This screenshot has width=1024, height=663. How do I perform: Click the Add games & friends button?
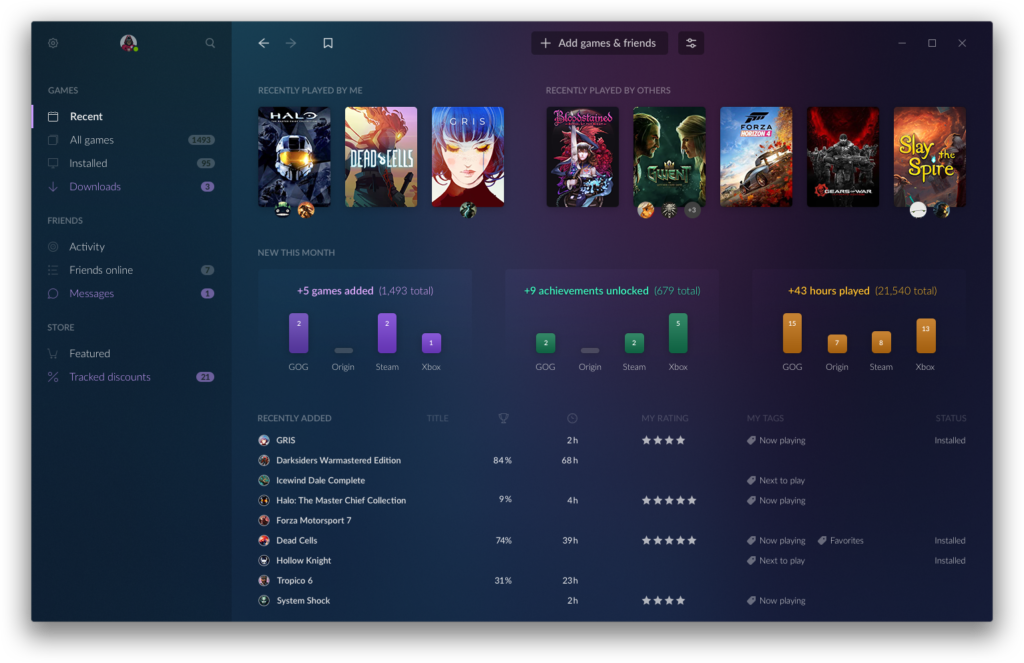(599, 43)
